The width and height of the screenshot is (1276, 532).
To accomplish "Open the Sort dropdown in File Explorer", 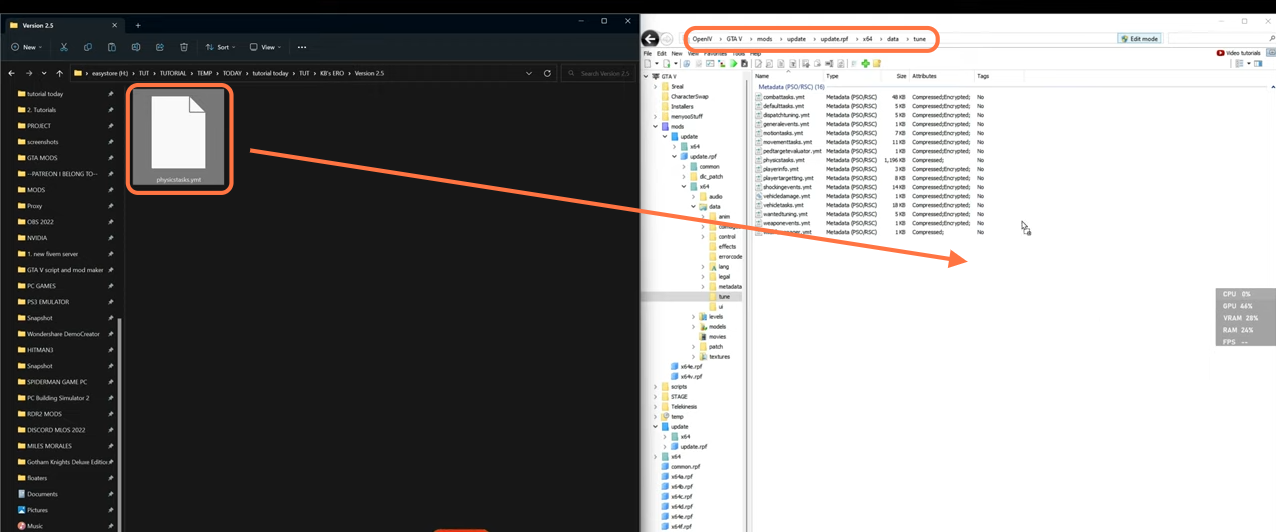I will 221,47.
